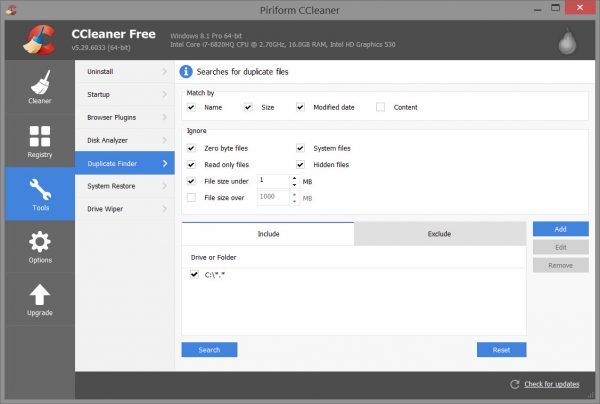Toggle the File size over checkbox
Image resolution: width=600 pixels, height=404 pixels.
[x=191, y=198]
